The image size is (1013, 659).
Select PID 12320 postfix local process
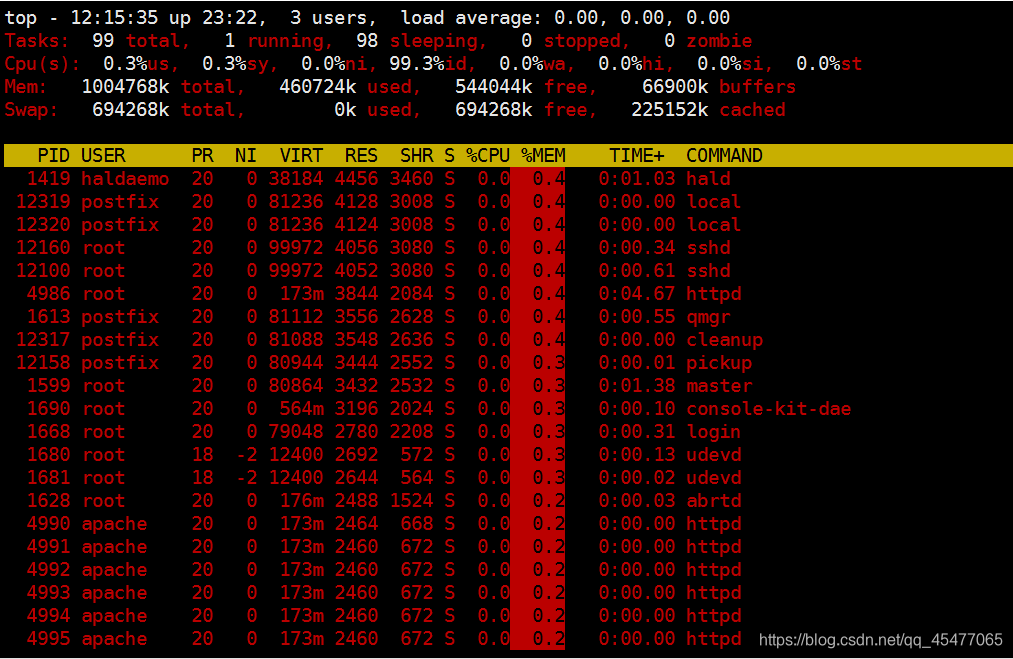click(43, 225)
